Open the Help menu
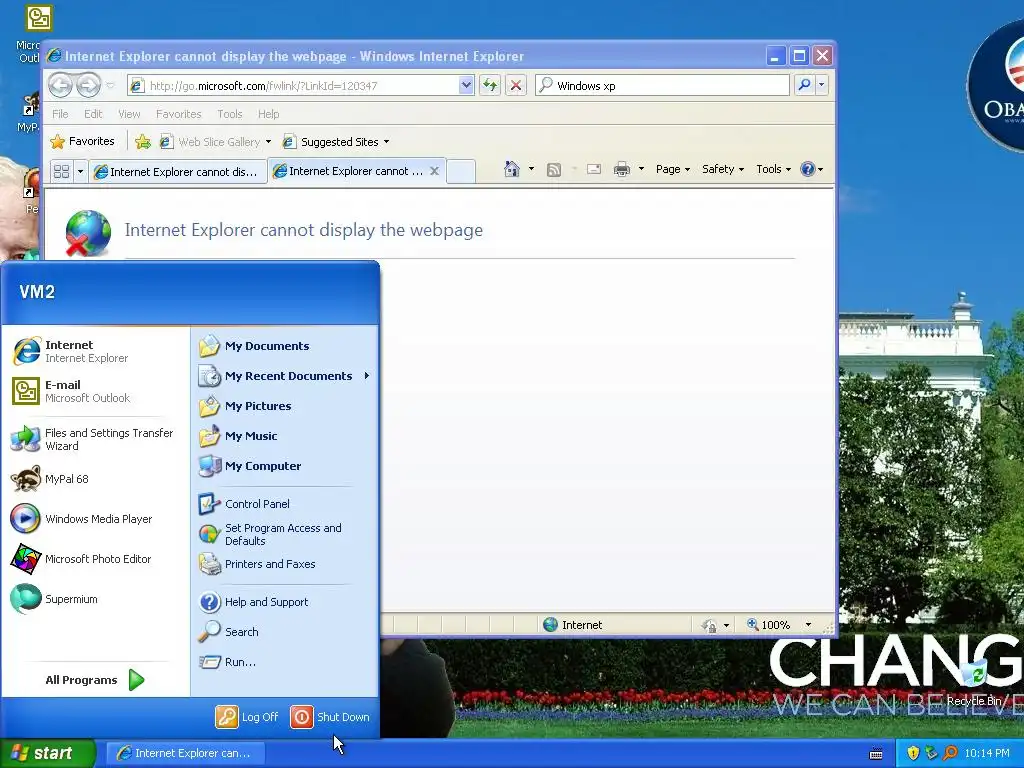Image resolution: width=1024 pixels, height=768 pixels. [268, 114]
